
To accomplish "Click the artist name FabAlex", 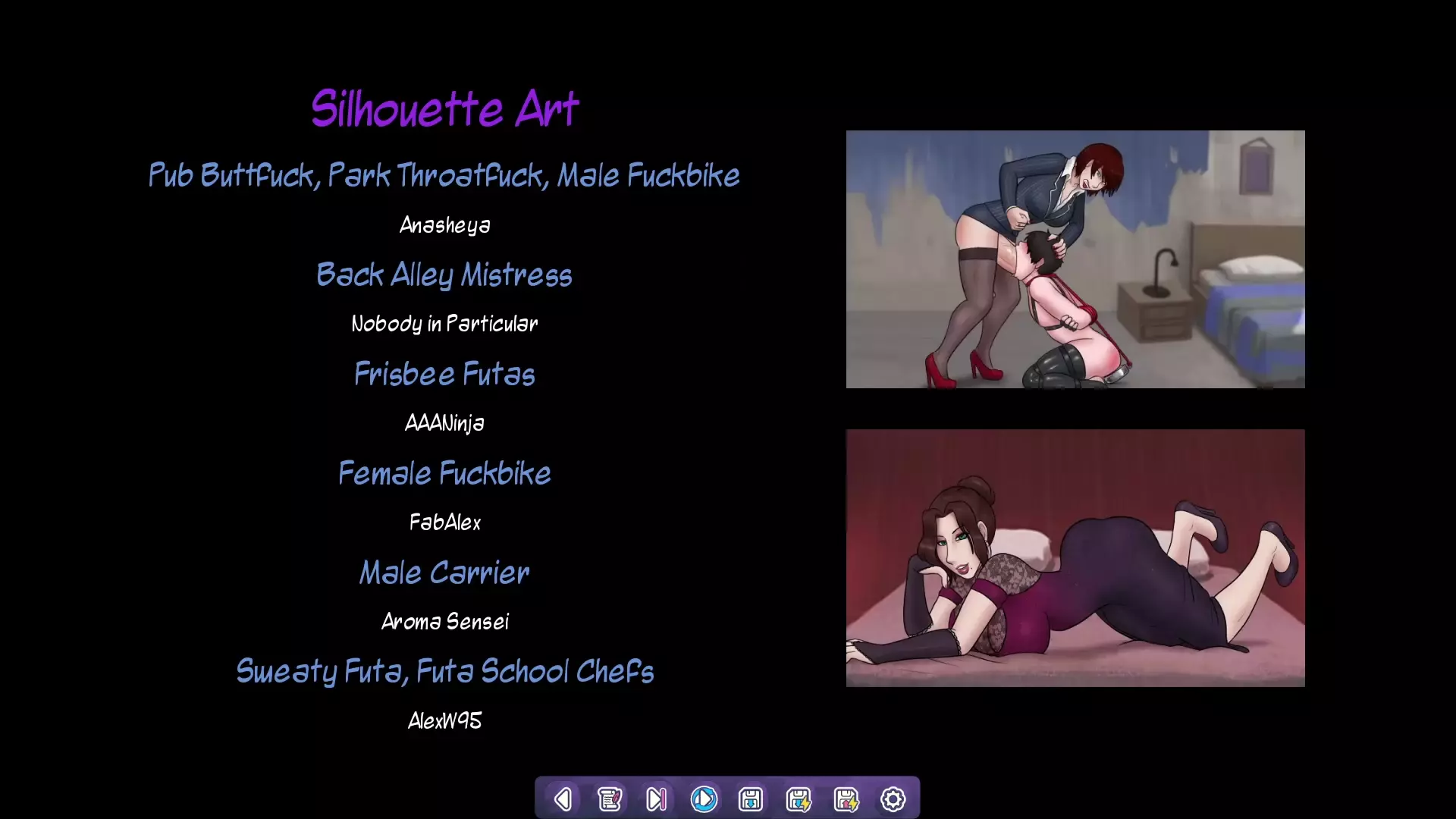I will tap(444, 522).
